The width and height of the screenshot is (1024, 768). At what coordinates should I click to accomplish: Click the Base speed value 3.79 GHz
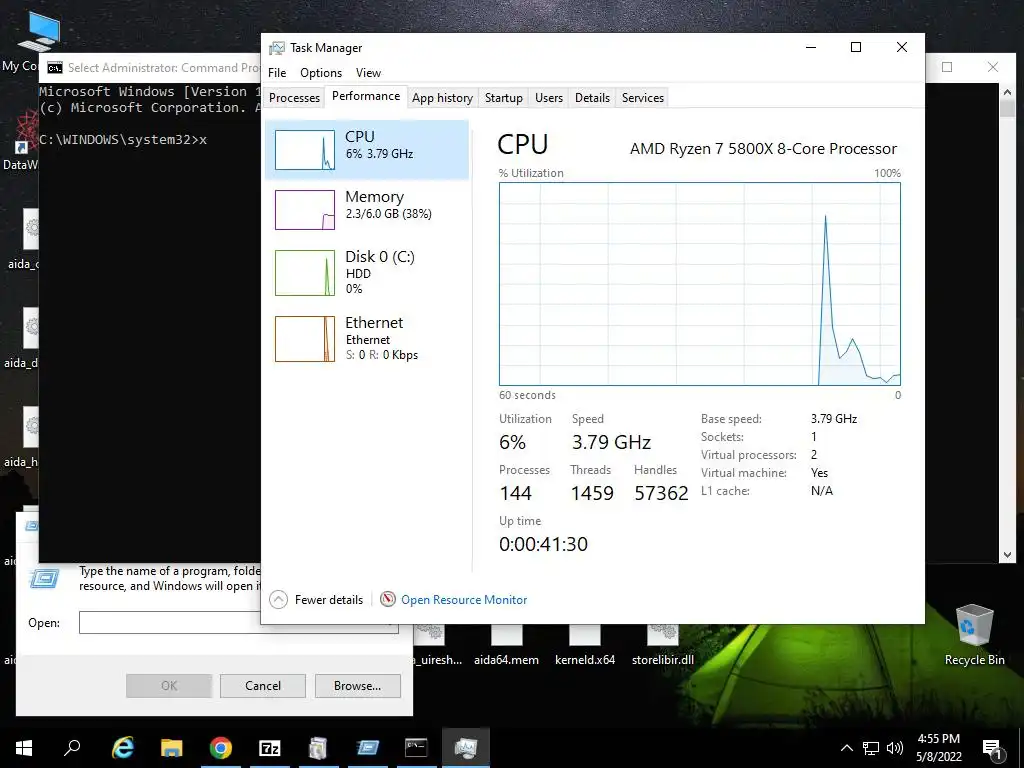833,419
